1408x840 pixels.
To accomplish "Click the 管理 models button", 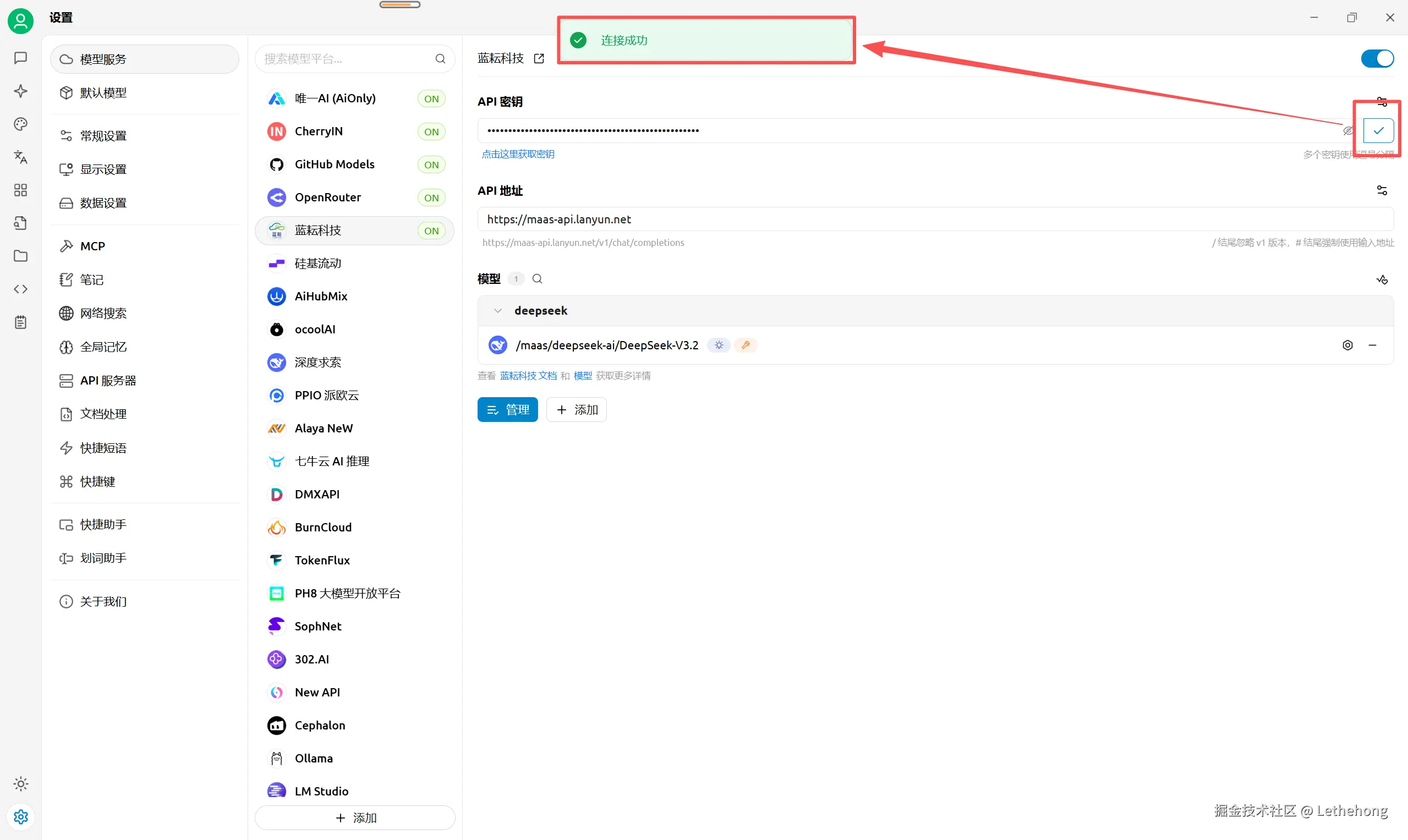I will (507, 410).
